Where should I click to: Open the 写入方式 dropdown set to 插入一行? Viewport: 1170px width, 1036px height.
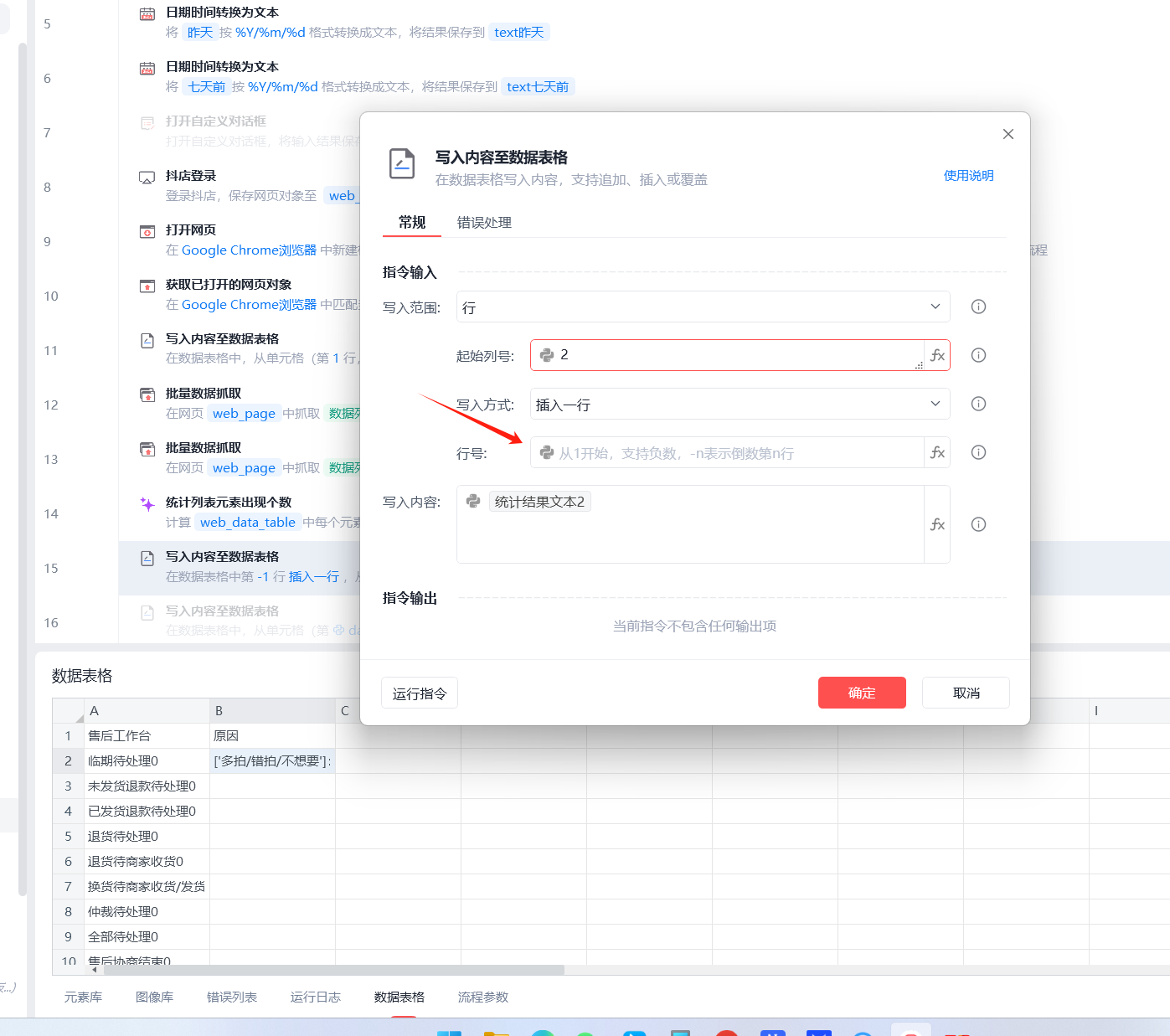coord(740,404)
